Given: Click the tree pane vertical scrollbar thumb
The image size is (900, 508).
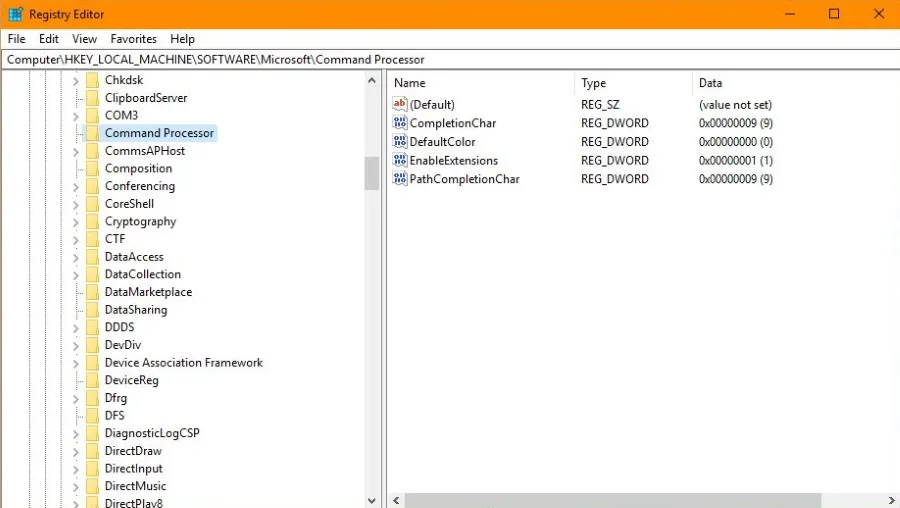Looking at the screenshot, I should point(372,173).
